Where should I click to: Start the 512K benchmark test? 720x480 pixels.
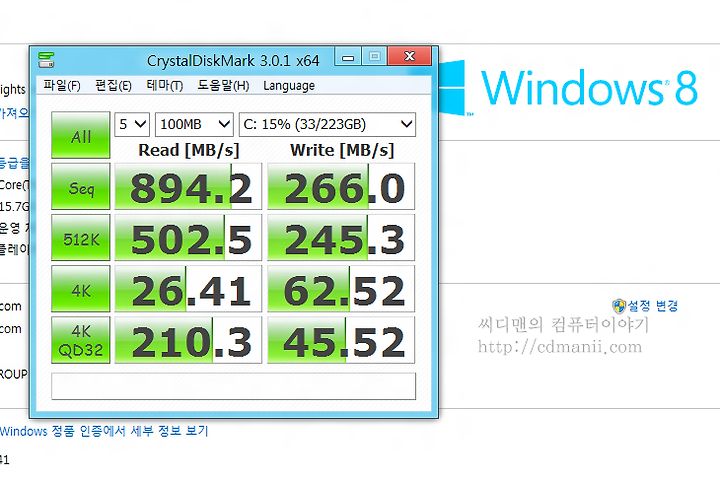point(81,237)
